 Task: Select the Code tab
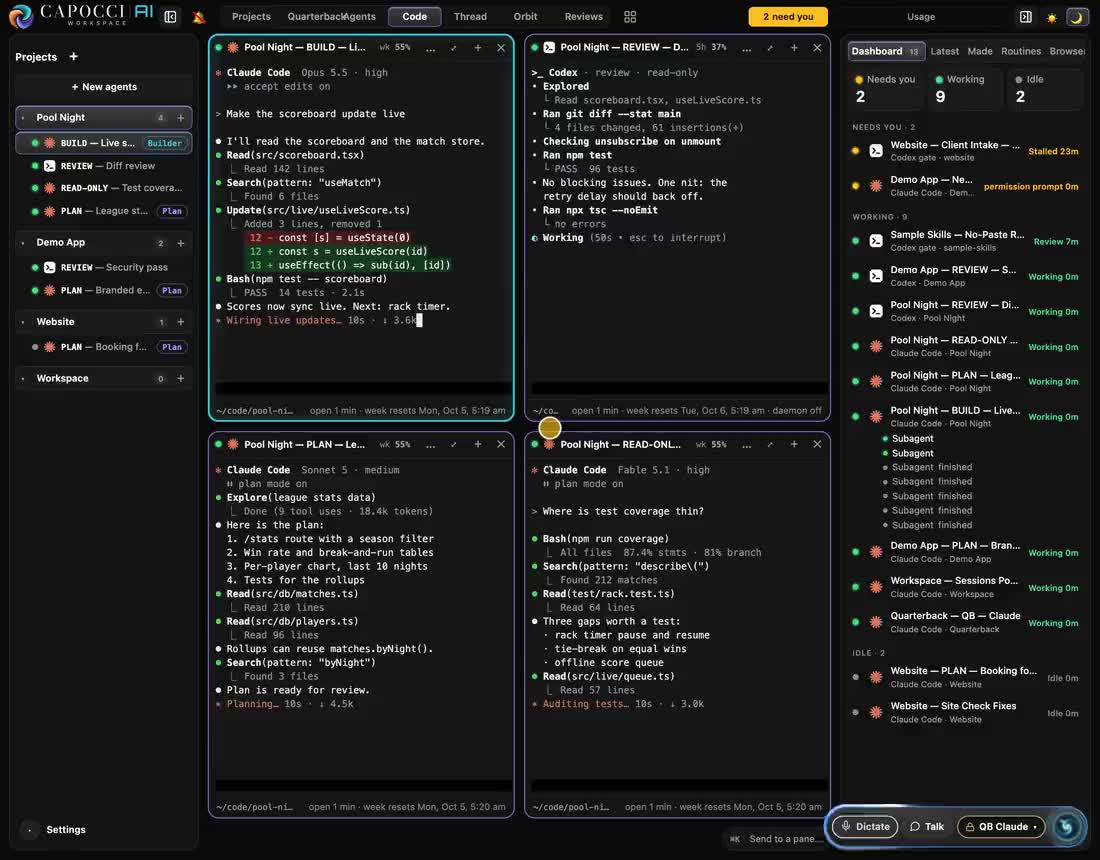(x=415, y=17)
